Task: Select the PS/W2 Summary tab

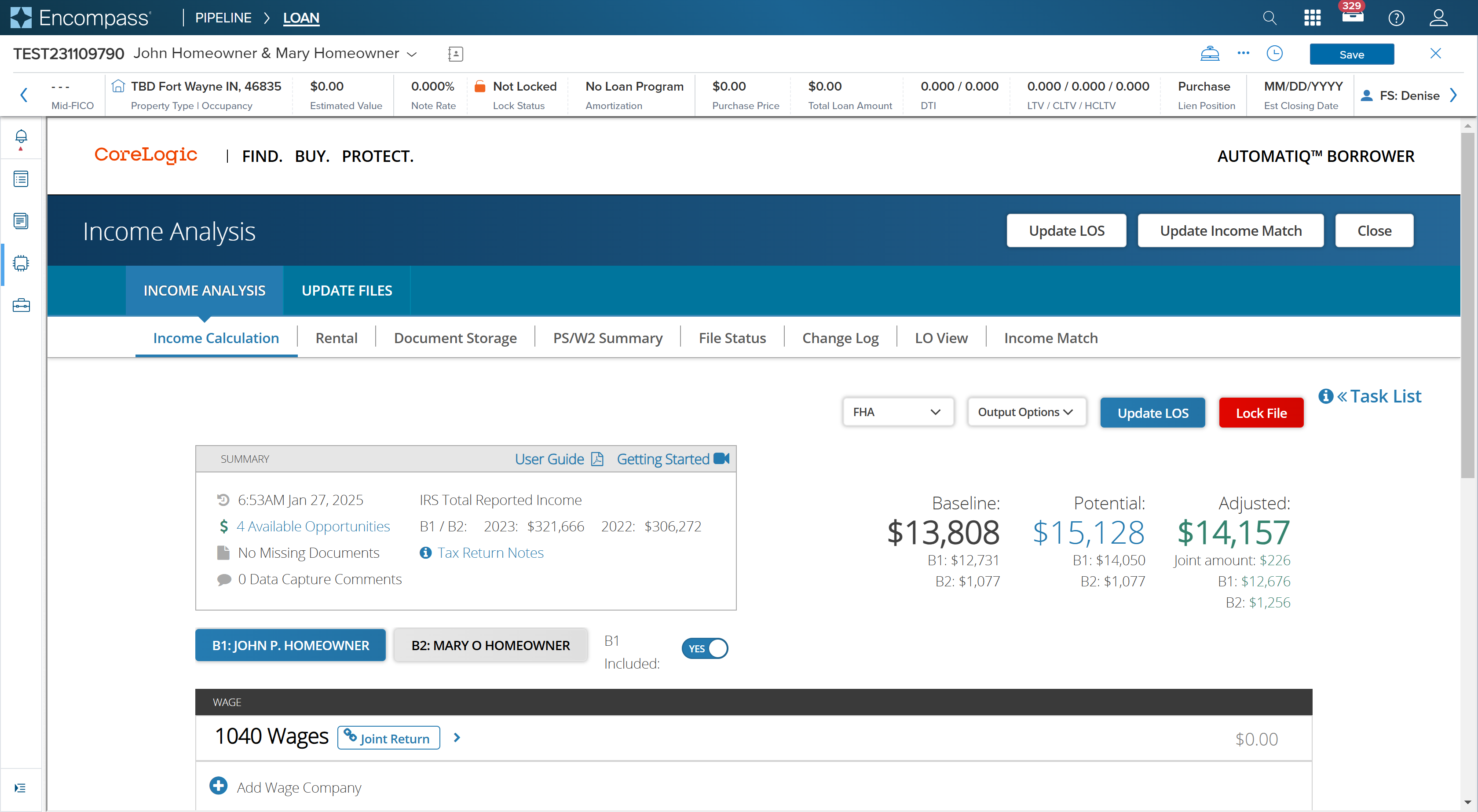Action: (607, 338)
